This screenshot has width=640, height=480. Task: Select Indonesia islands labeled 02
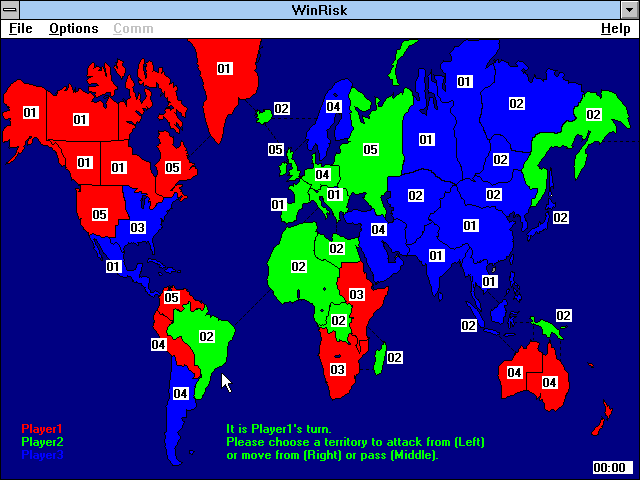469,325
